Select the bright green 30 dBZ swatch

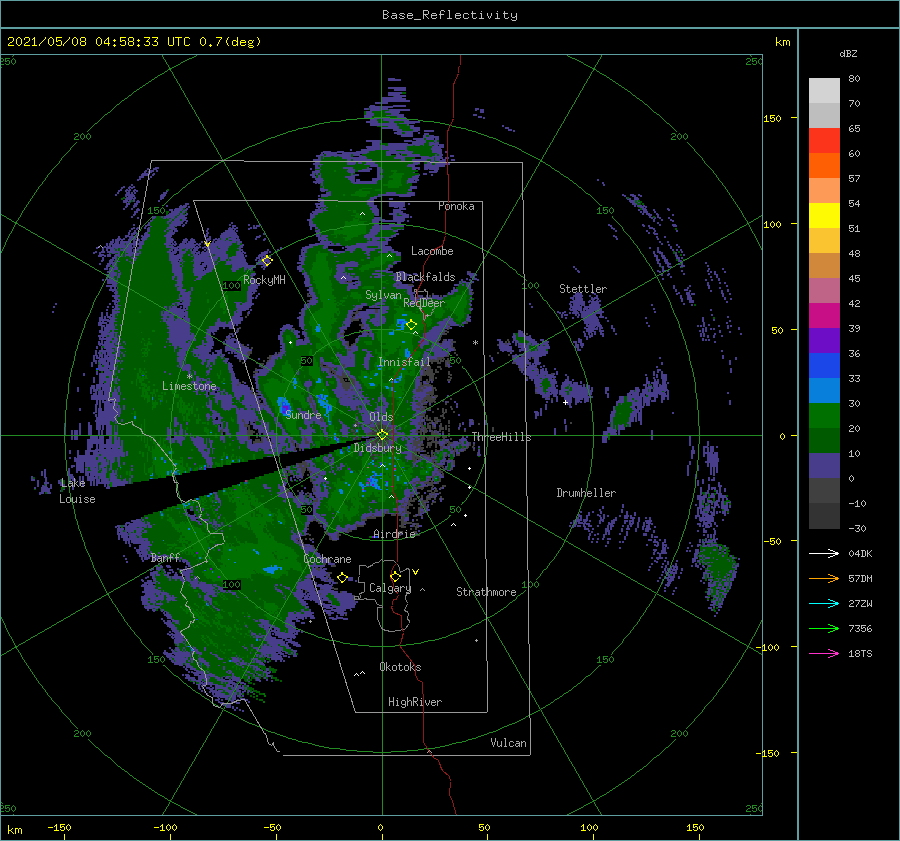pyautogui.click(x=824, y=415)
